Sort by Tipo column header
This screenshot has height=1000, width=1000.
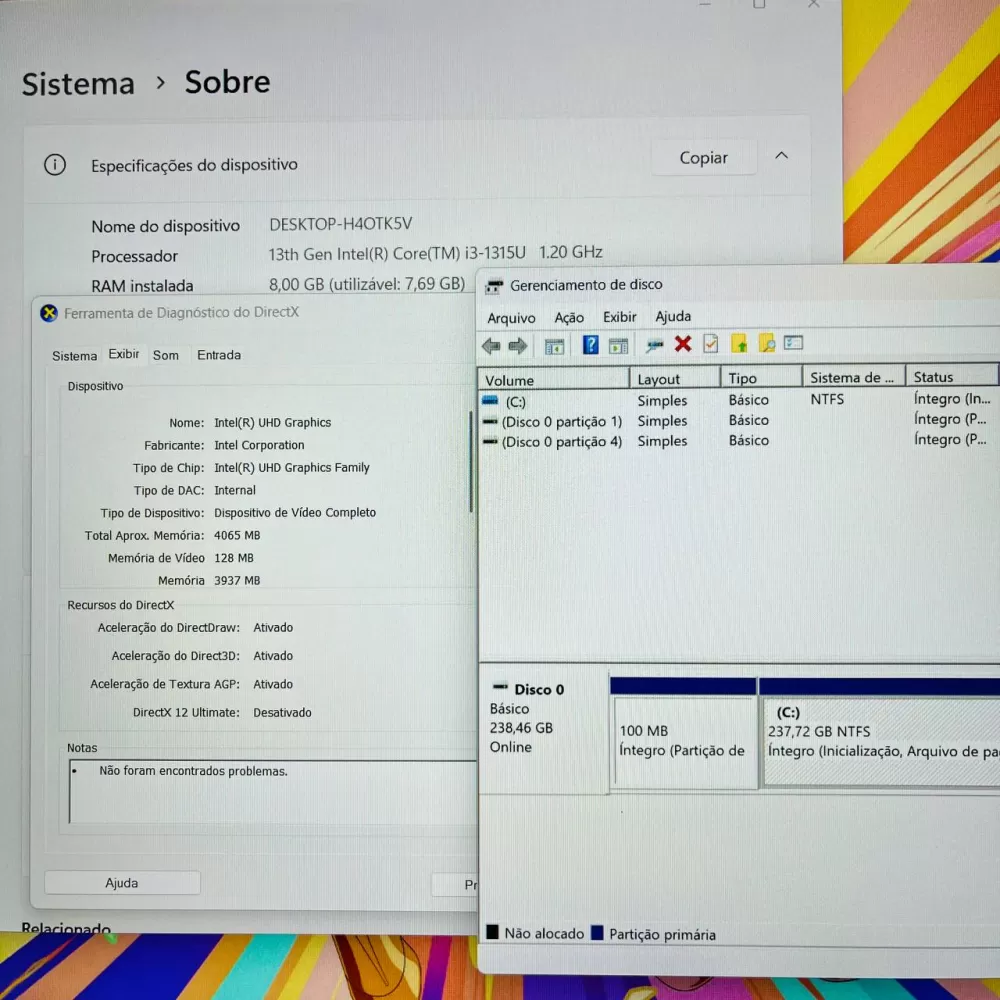tap(761, 378)
